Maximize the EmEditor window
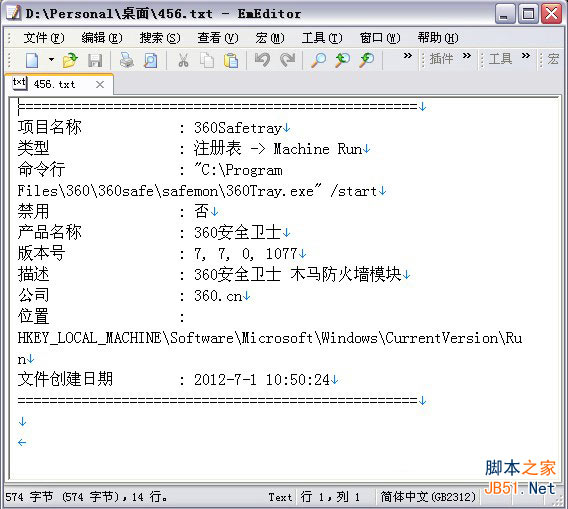Screen dimensions: 568x509 pos(528,14)
